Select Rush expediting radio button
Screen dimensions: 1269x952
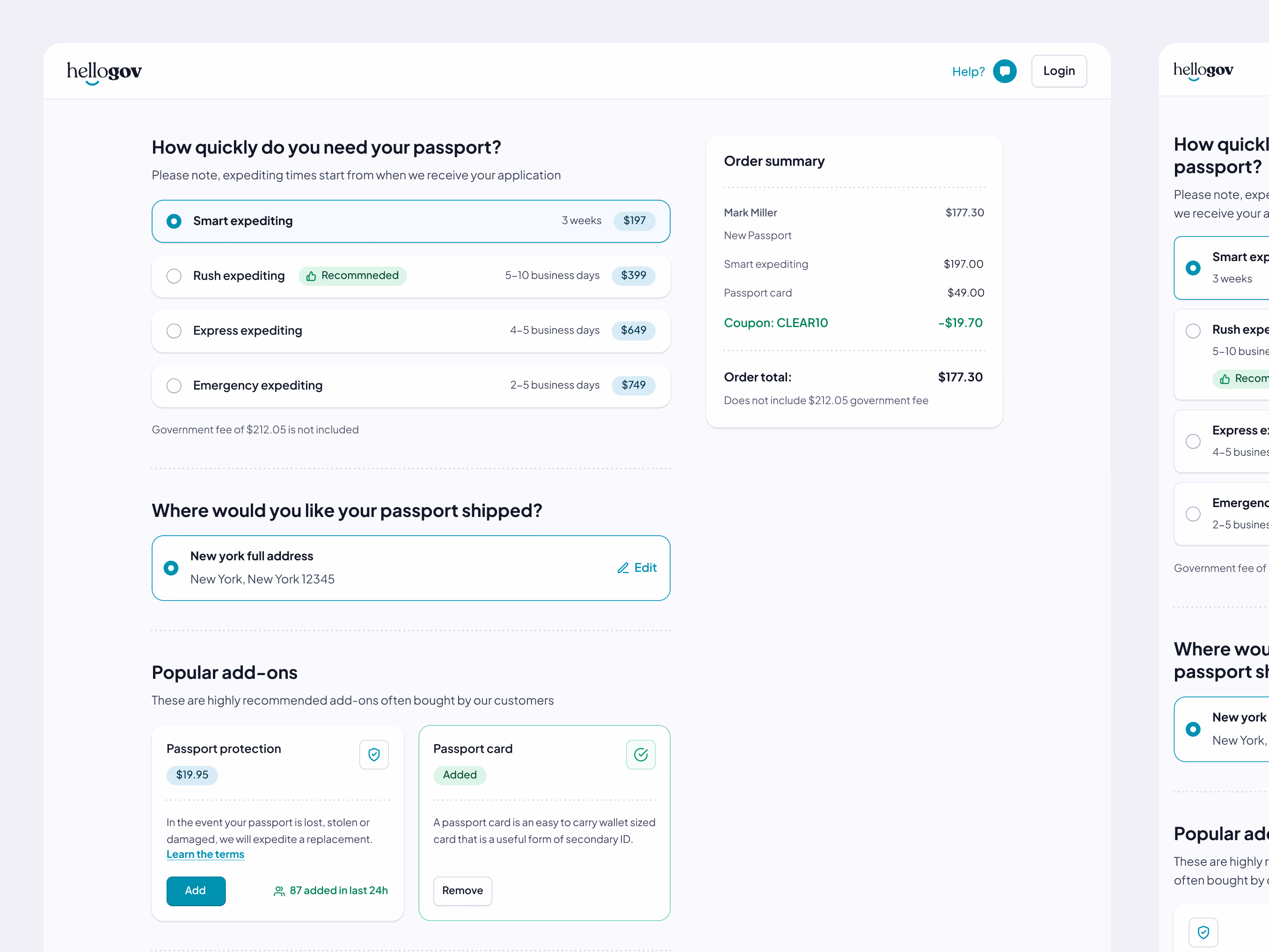pos(174,276)
